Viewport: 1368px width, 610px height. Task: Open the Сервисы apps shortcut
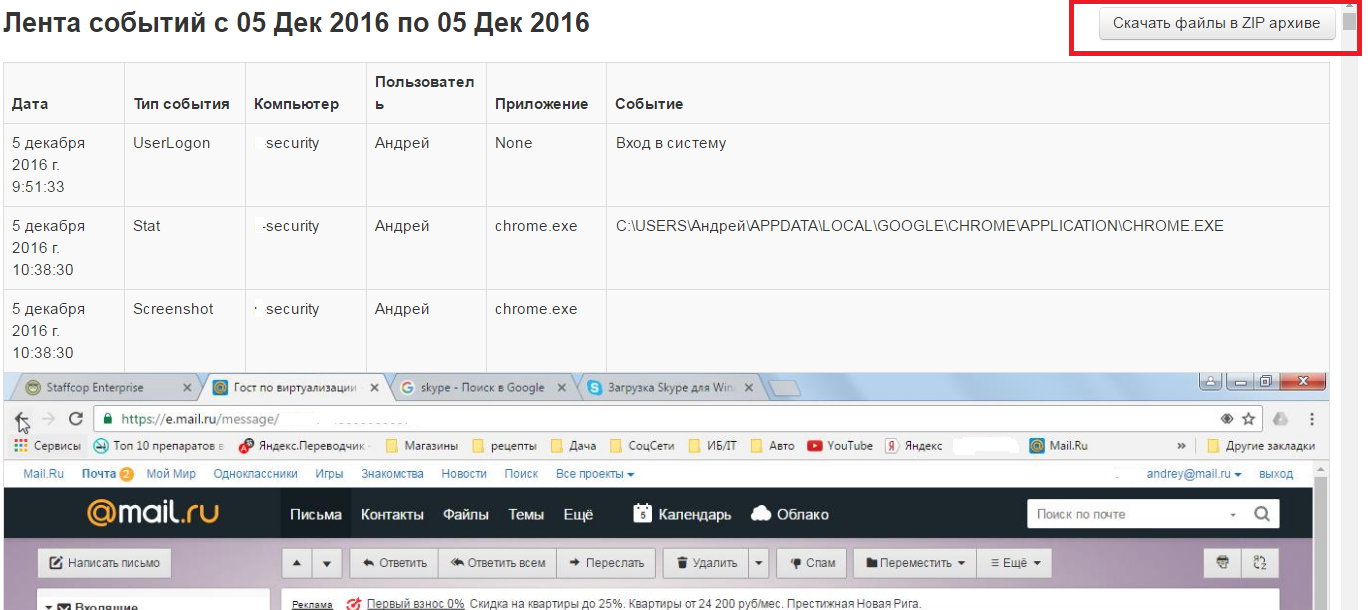[x=48, y=446]
